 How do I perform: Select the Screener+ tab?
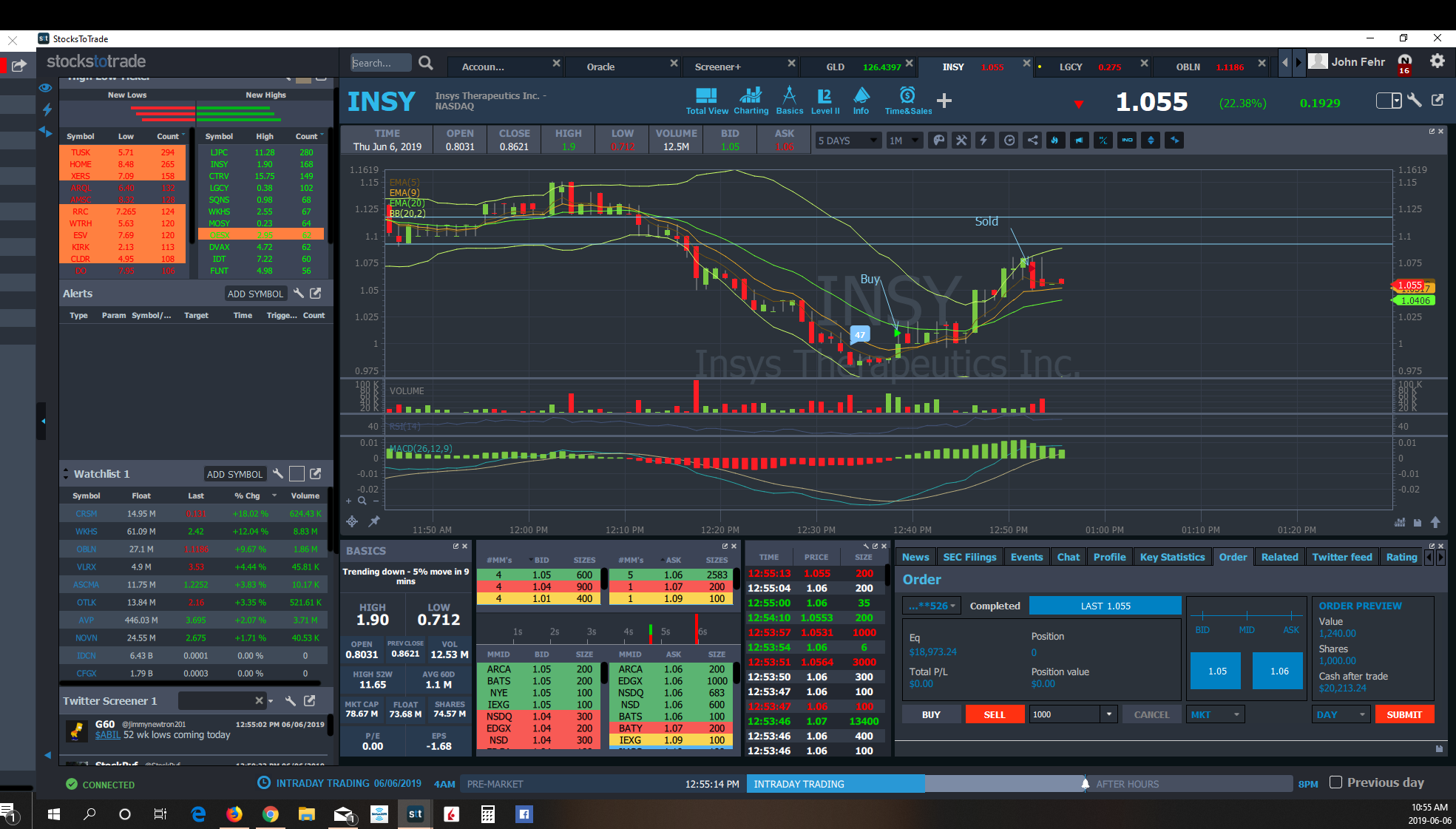point(717,67)
